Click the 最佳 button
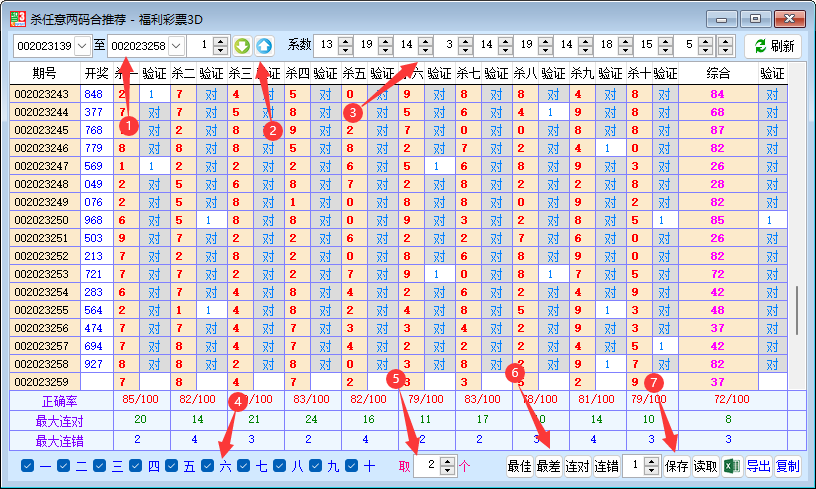 [x=519, y=466]
